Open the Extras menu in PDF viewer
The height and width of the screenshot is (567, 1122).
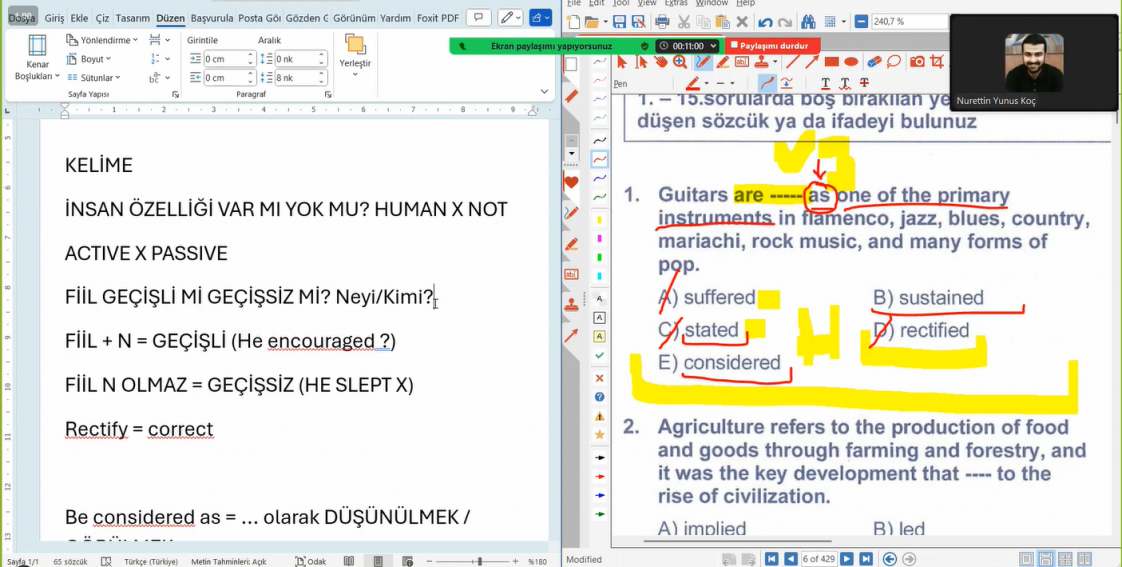676,3
